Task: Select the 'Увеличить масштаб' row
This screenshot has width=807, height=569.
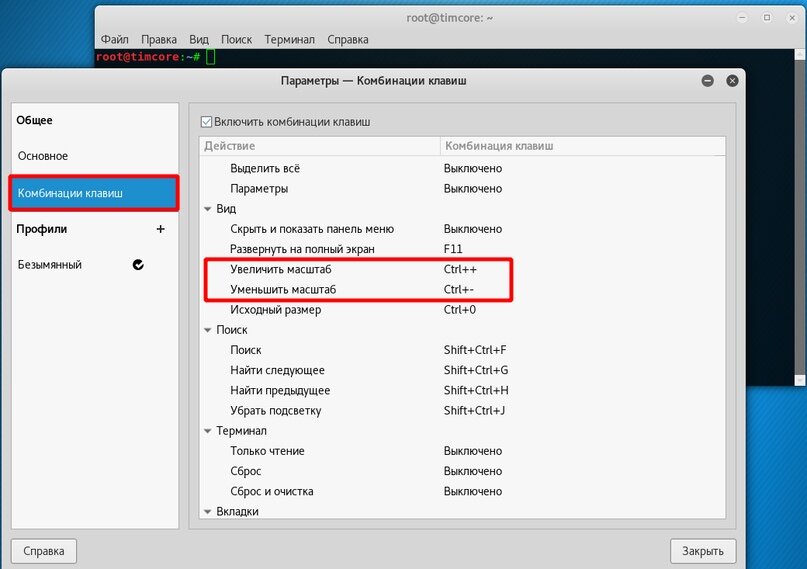Action: [462, 269]
